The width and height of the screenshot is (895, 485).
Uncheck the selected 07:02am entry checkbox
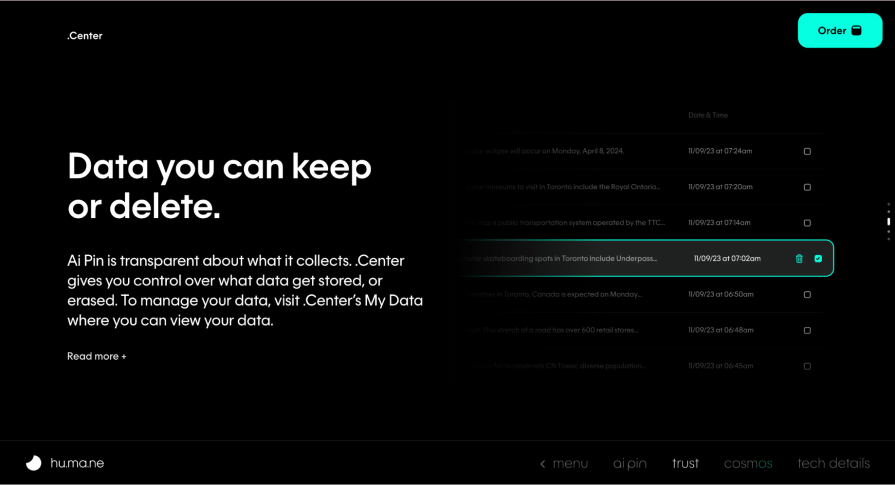pos(818,259)
